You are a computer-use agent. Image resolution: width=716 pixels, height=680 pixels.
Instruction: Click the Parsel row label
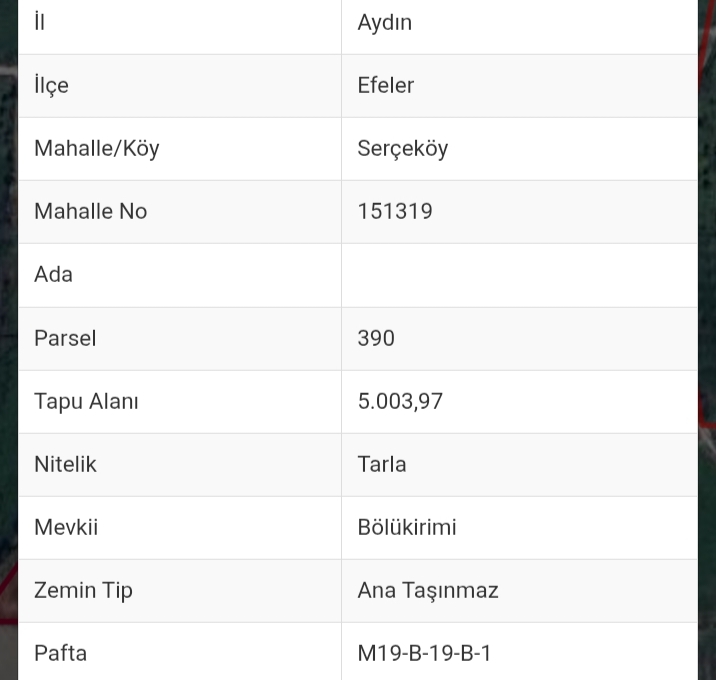point(65,338)
